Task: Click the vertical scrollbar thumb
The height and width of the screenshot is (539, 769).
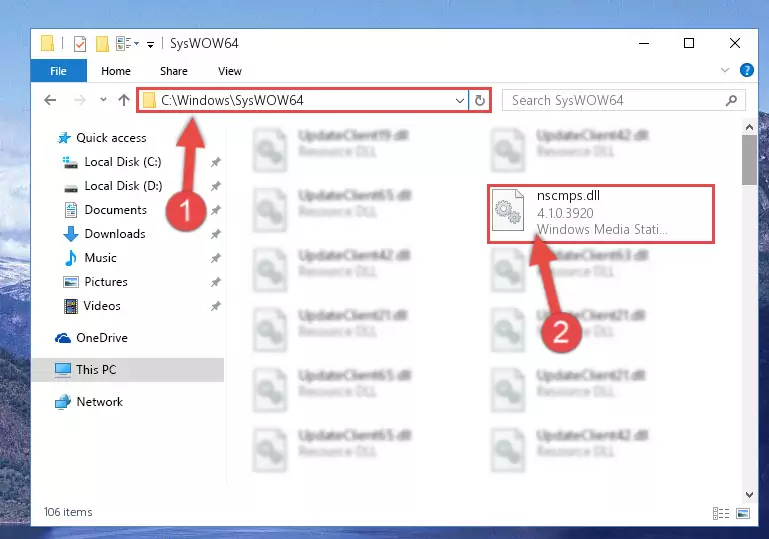Action: 749,160
